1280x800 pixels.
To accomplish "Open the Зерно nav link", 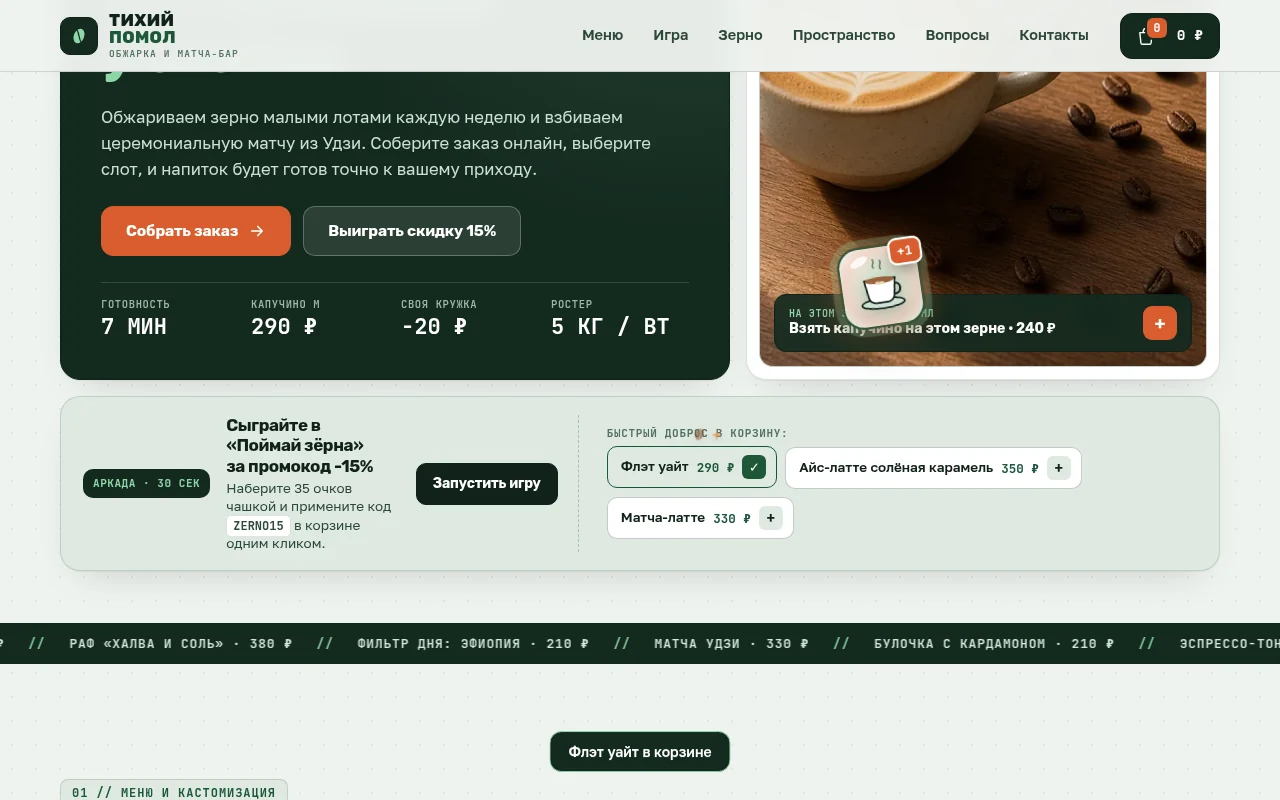I will 740,35.
